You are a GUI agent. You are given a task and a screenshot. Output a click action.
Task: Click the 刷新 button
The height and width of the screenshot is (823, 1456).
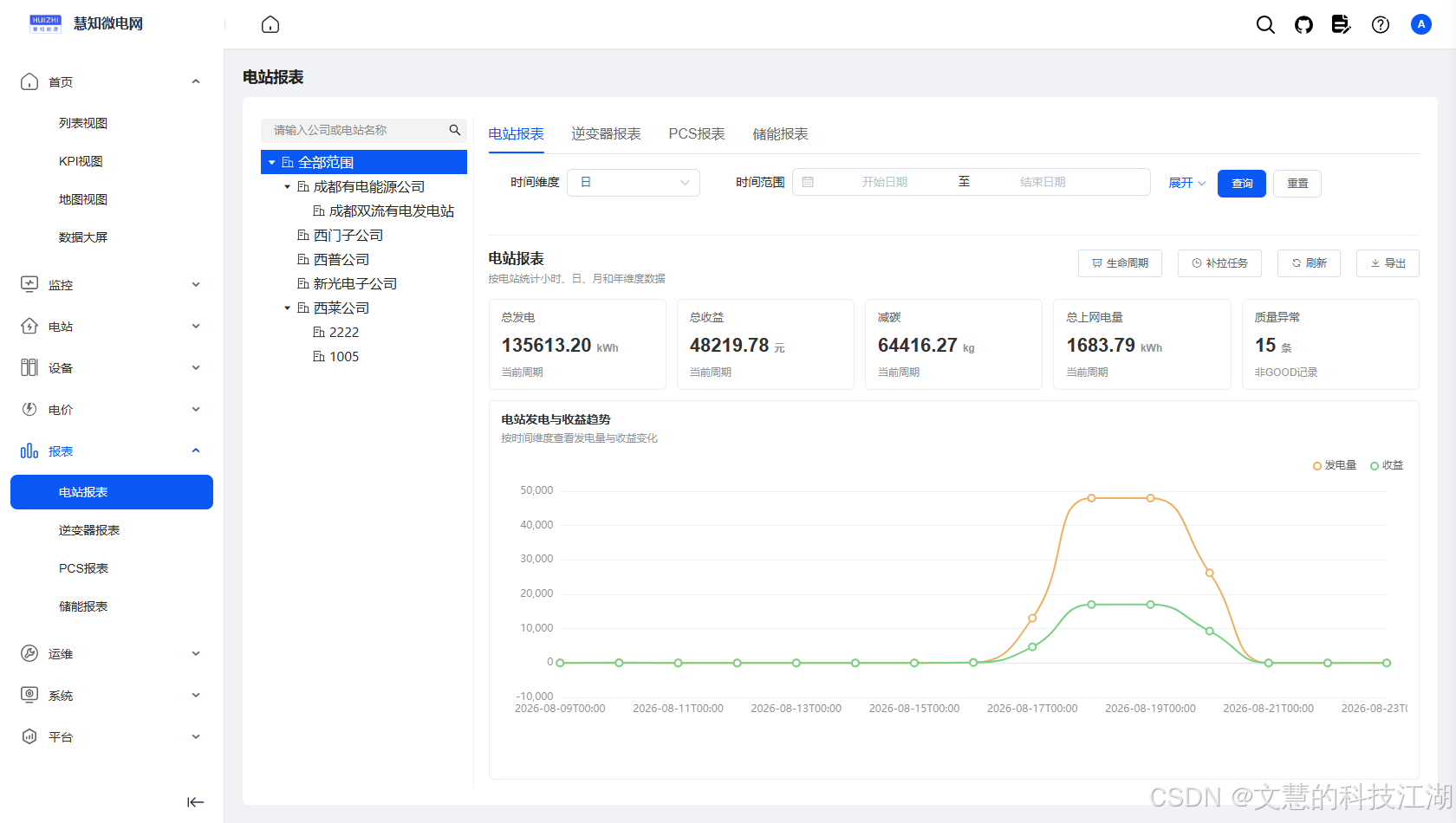click(1309, 262)
